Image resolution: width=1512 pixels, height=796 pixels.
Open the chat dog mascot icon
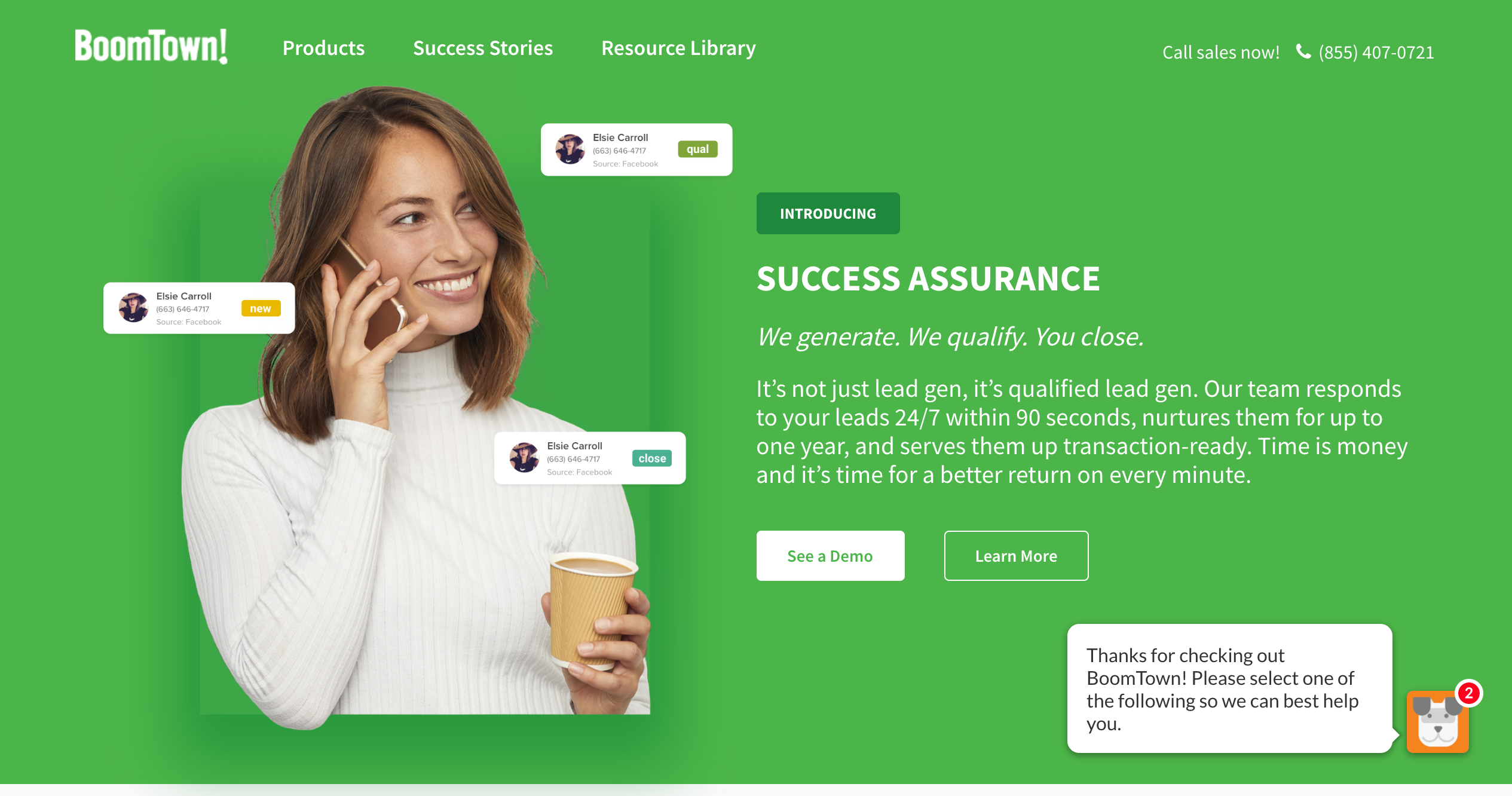point(1437,721)
